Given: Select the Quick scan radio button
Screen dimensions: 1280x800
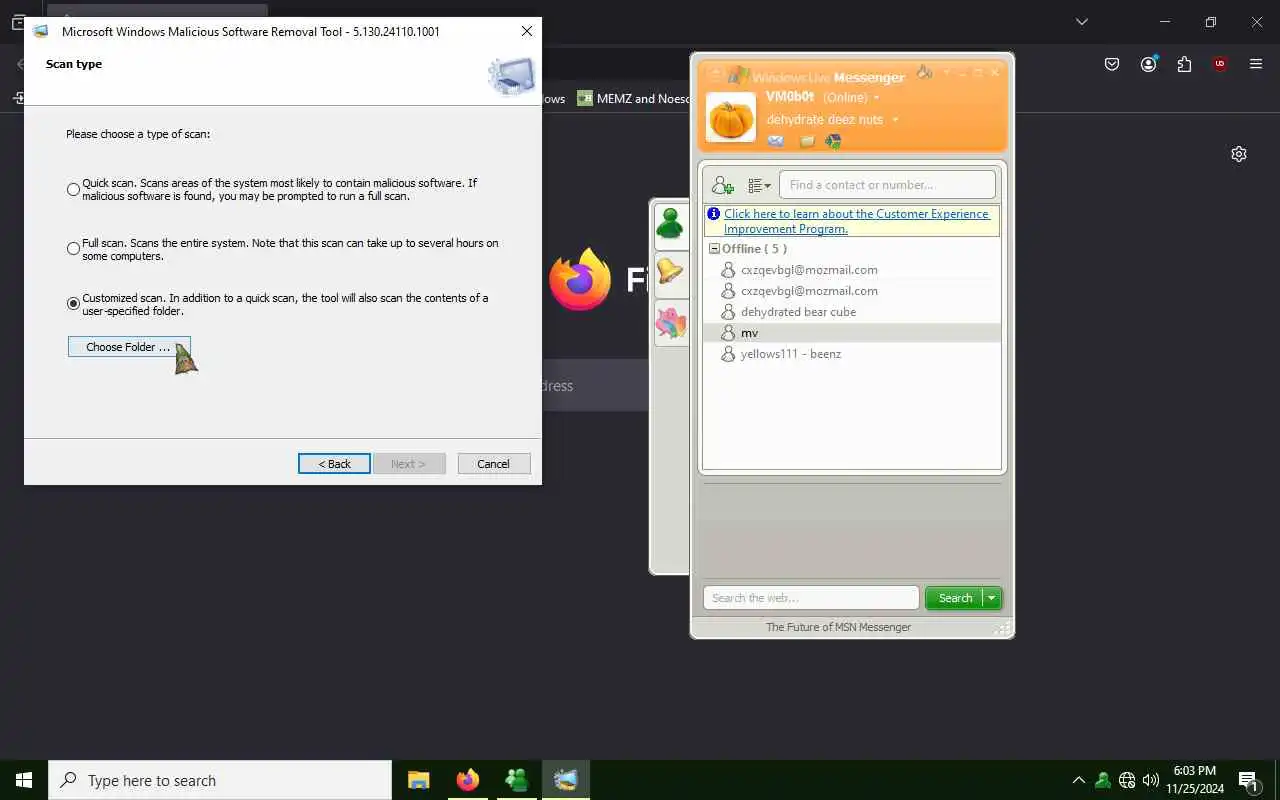Looking at the screenshot, I should (x=73, y=190).
